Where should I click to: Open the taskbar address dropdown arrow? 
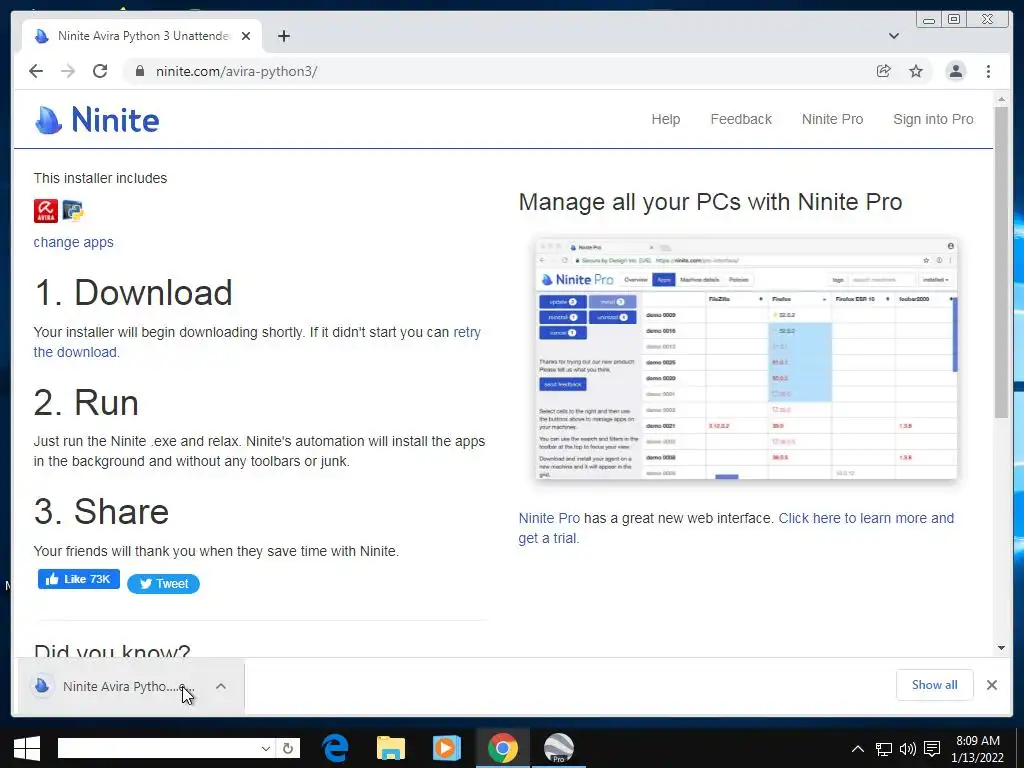[x=266, y=748]
